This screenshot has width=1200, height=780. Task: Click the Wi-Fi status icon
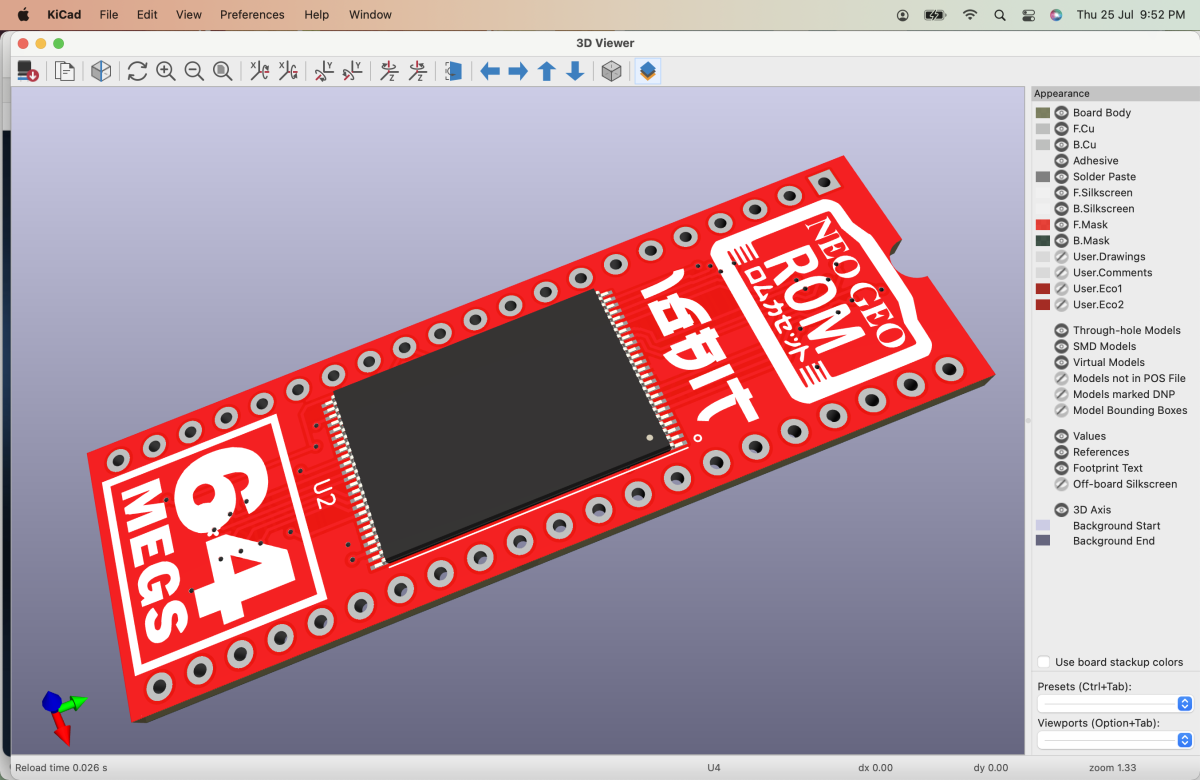[x=969, y=15]
